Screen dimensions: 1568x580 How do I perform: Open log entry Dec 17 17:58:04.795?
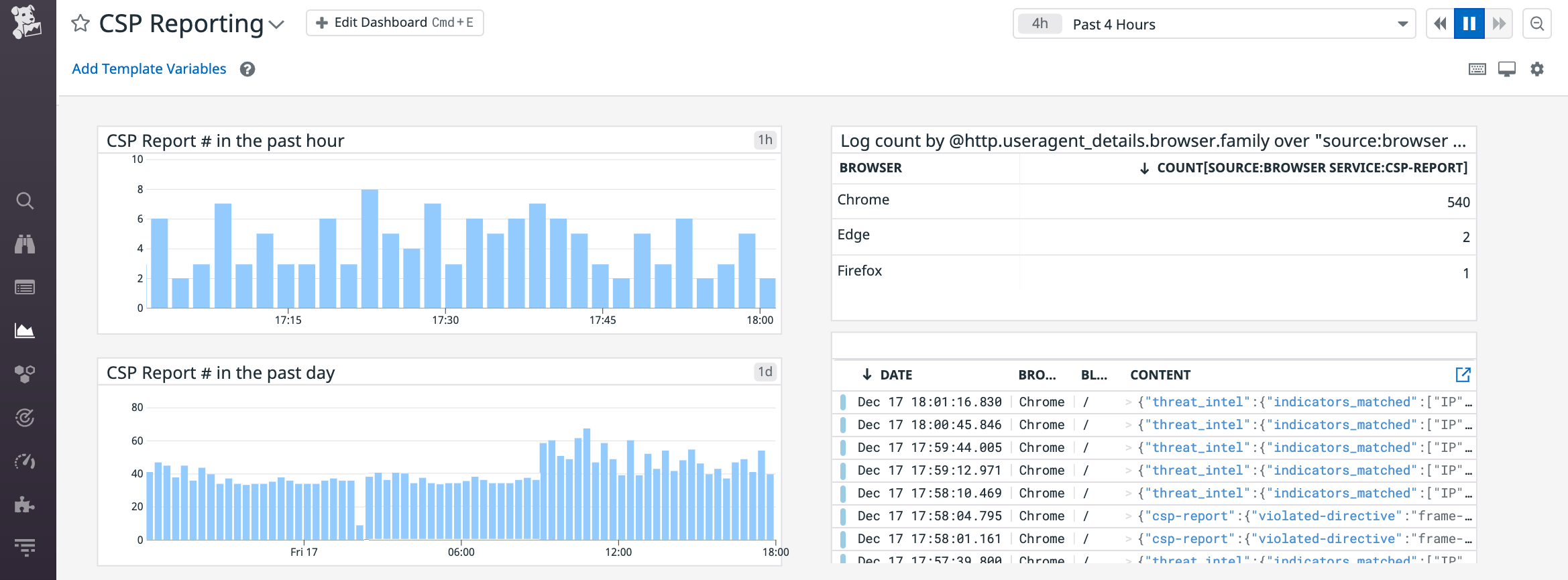tap(1154, 516)
